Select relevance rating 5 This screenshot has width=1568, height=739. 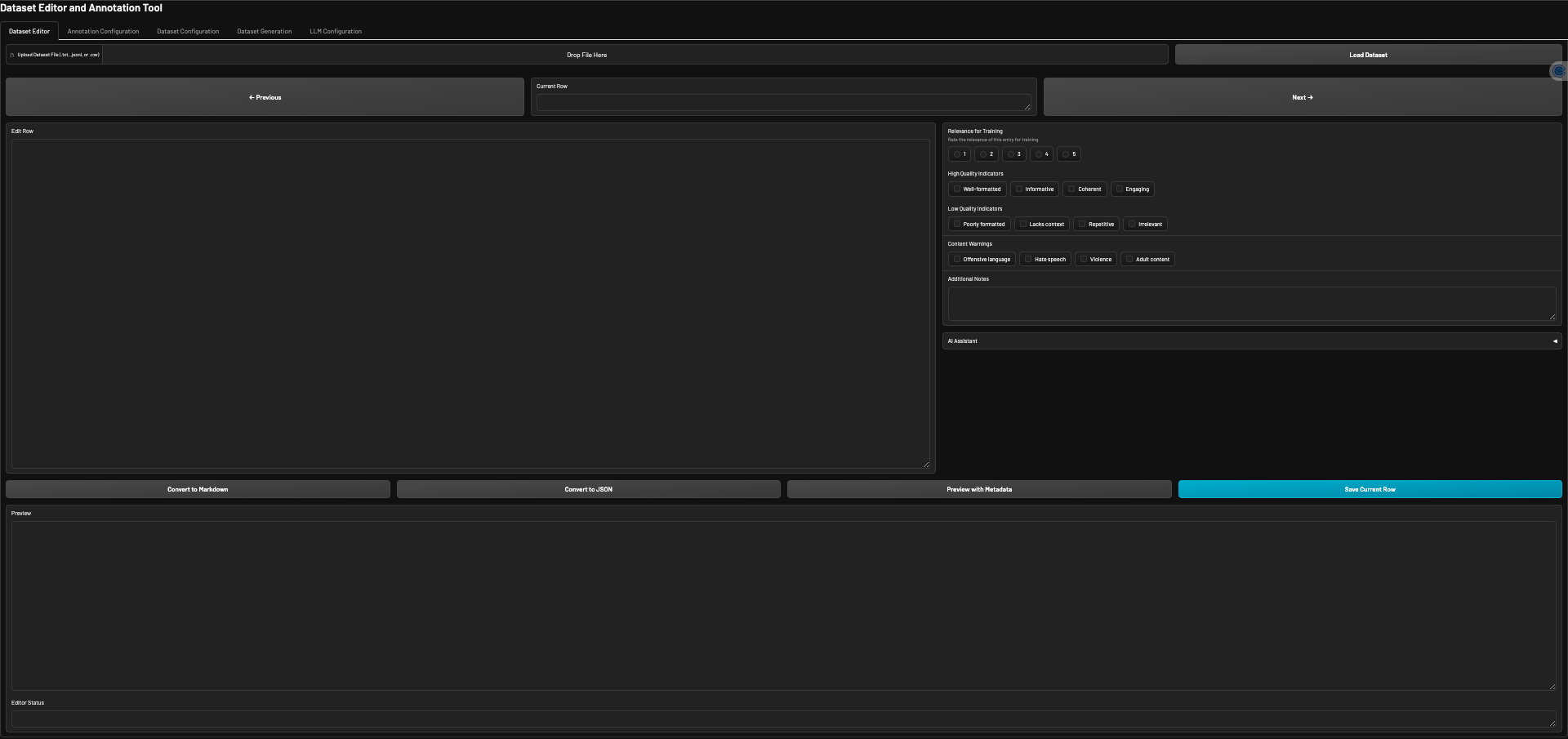click(x=1066, y=154)
